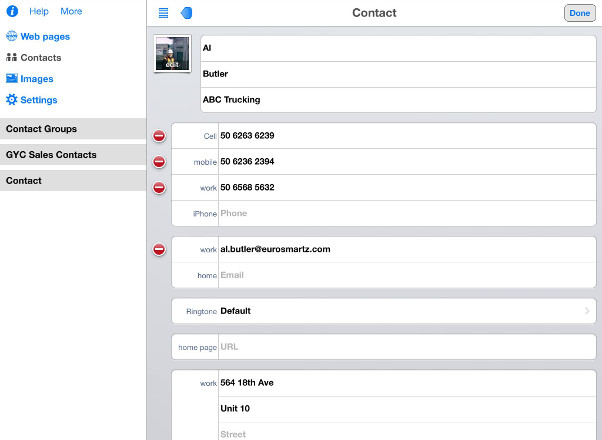Click the empty URL field
This screenshot has height=440, width=602.
pos(407,347)
